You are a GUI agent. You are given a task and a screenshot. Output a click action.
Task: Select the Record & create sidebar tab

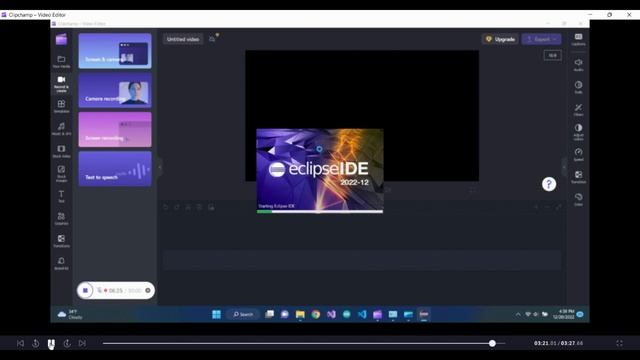click(61, 84)
